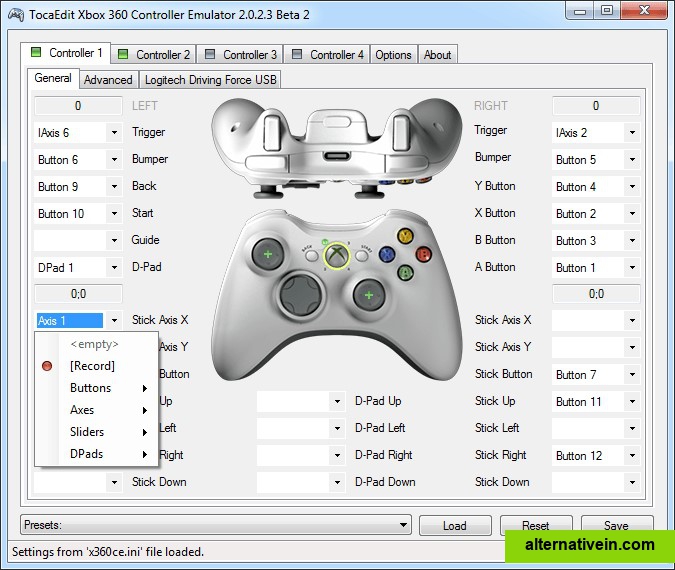Click the Y button on controller image
Image resolution: width=675 pixels, height=570 pixels.
pyautogui.click(x=405, y=236)
